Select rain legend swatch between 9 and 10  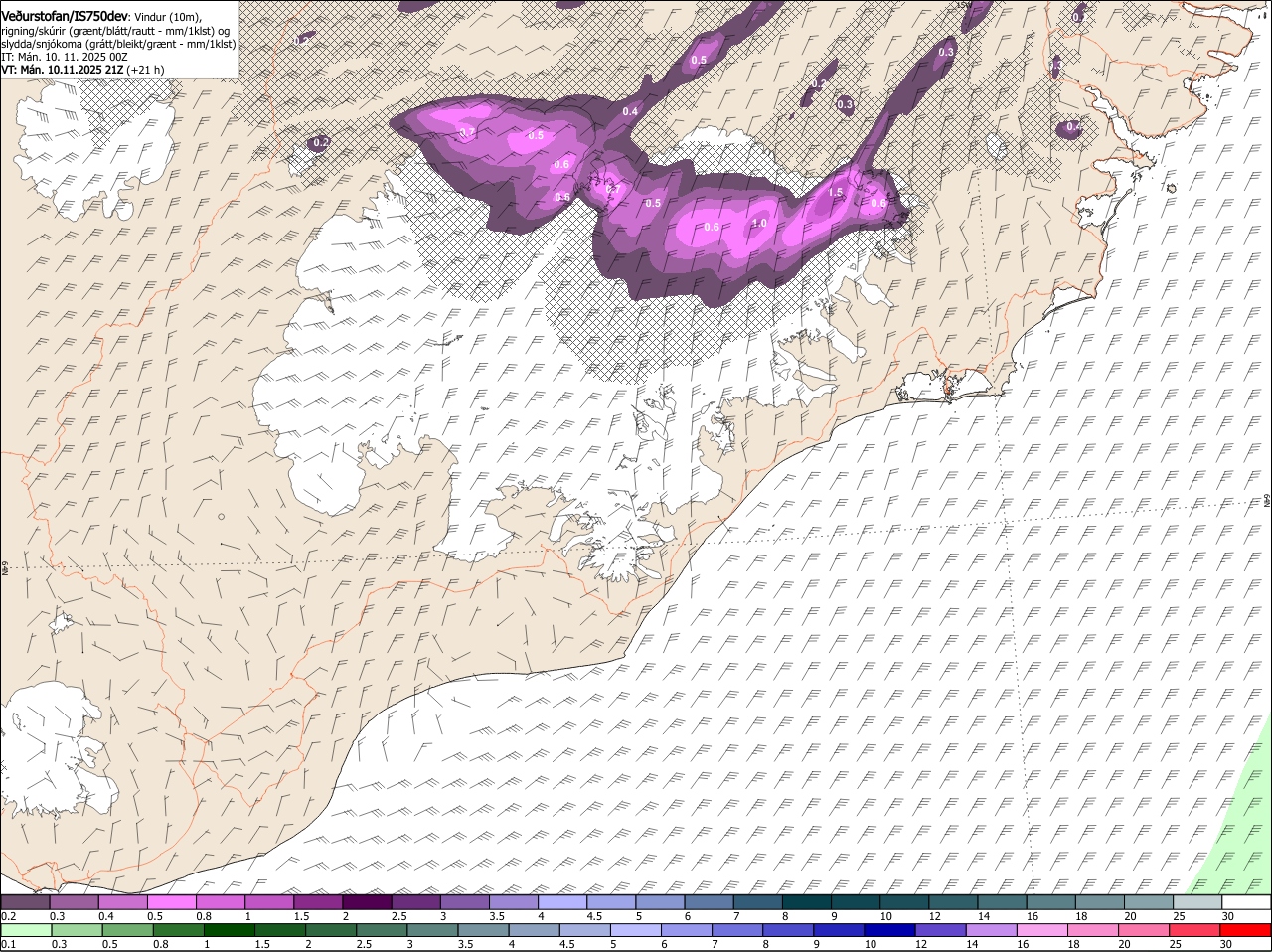click(840, 930)
